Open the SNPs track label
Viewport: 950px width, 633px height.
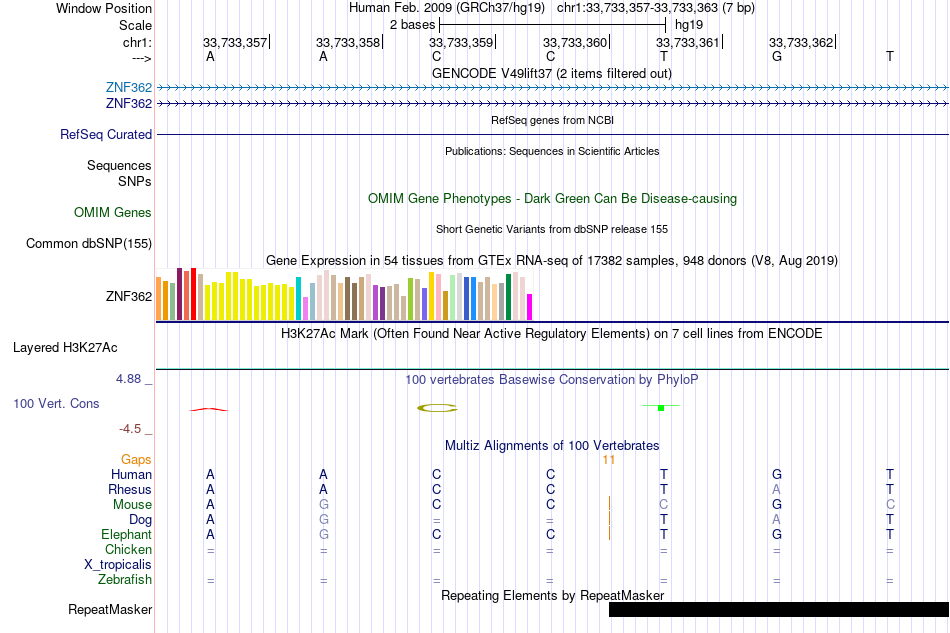135,181
